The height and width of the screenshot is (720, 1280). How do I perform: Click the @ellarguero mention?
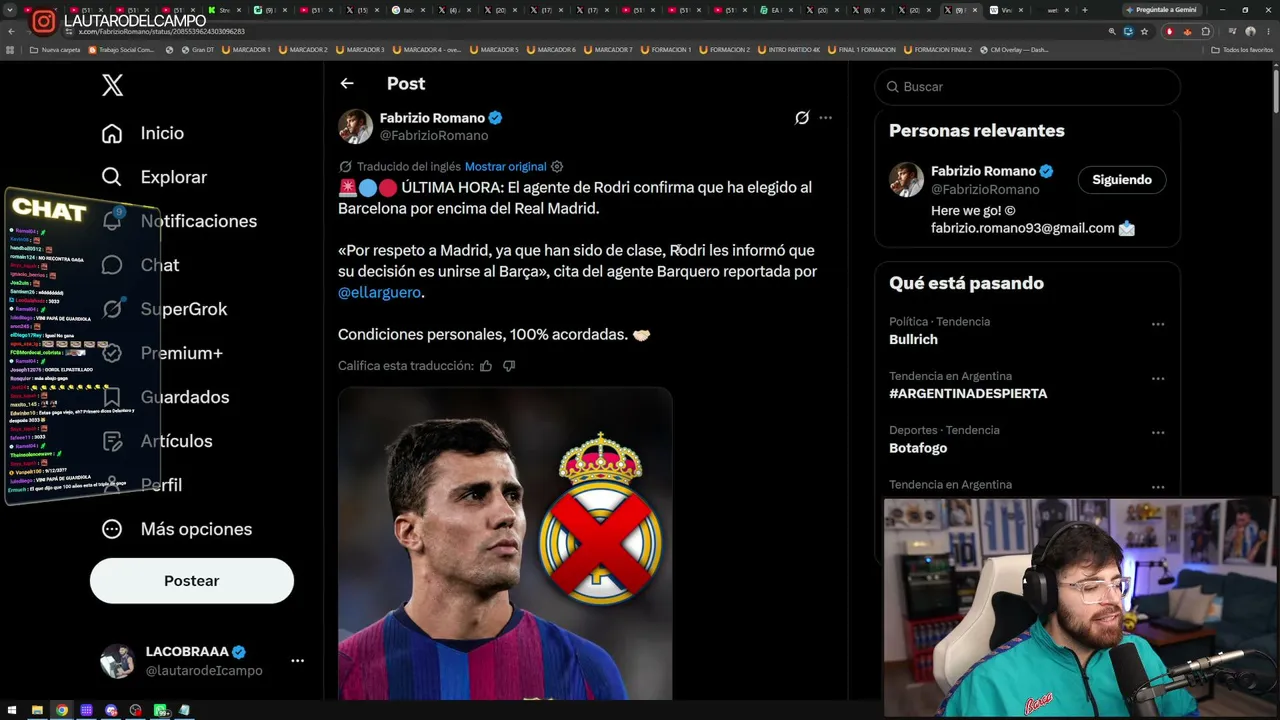tap(379, 293)
